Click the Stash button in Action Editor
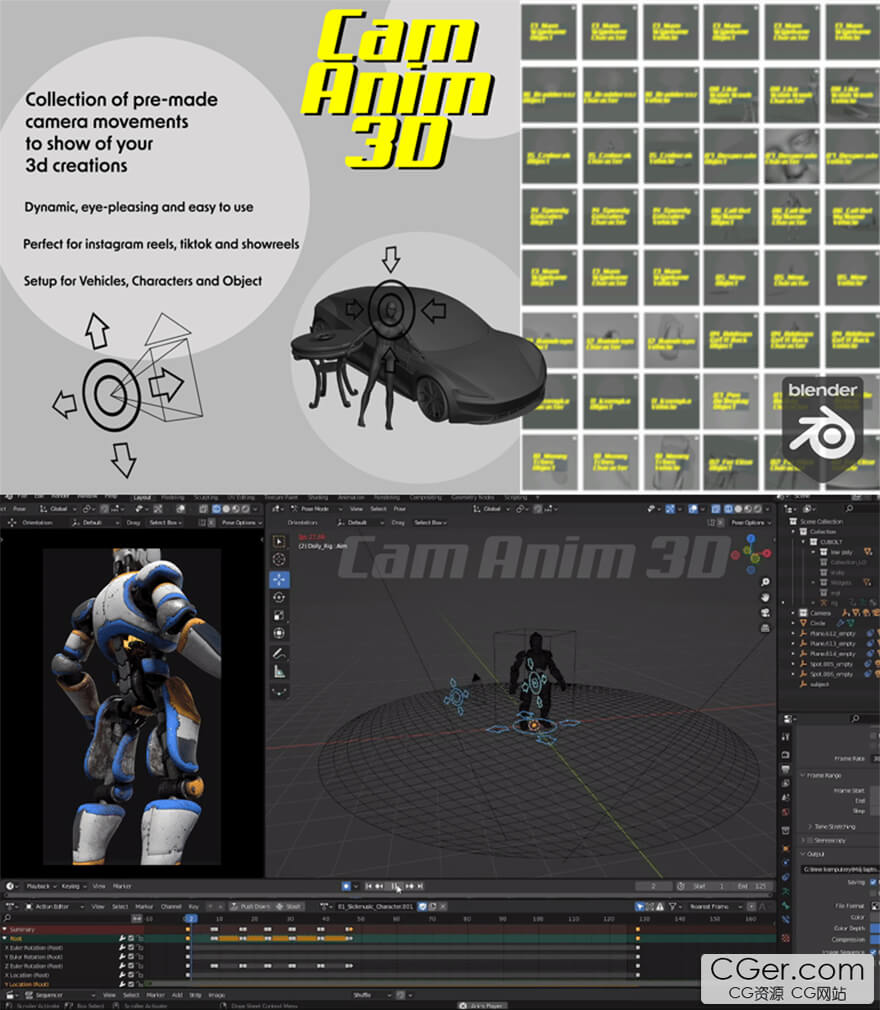Image resolution: width=880 pixels, height=1010 pixels. pos(289,906)
